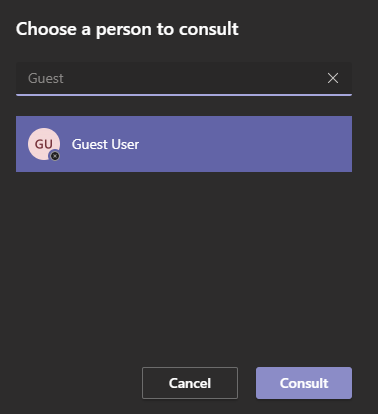
Task: Select Guest User from the results
Action: click(x=184, y=144)
